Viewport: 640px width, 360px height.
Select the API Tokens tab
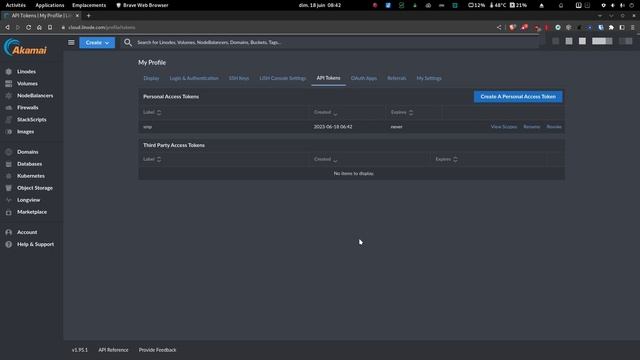328,78
